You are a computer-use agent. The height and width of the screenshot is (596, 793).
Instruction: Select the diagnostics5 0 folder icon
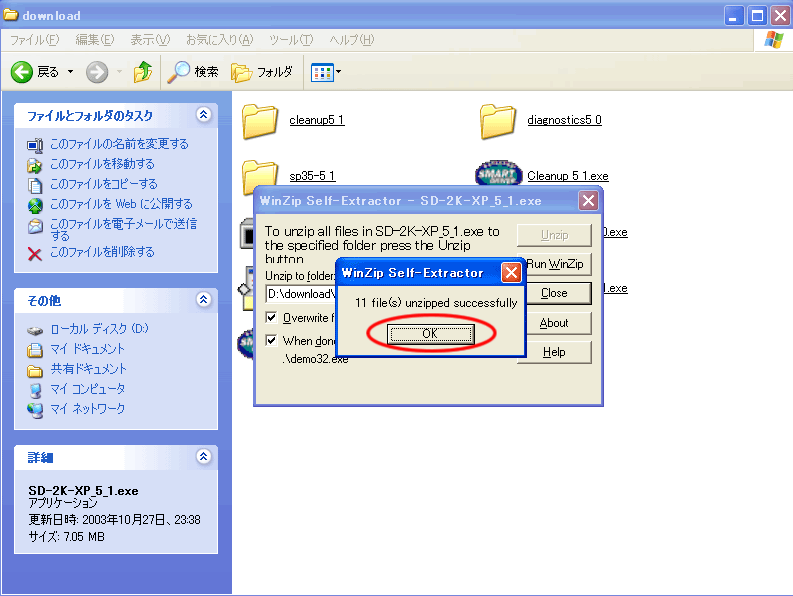pyautogui.click(x=498, y=121)
